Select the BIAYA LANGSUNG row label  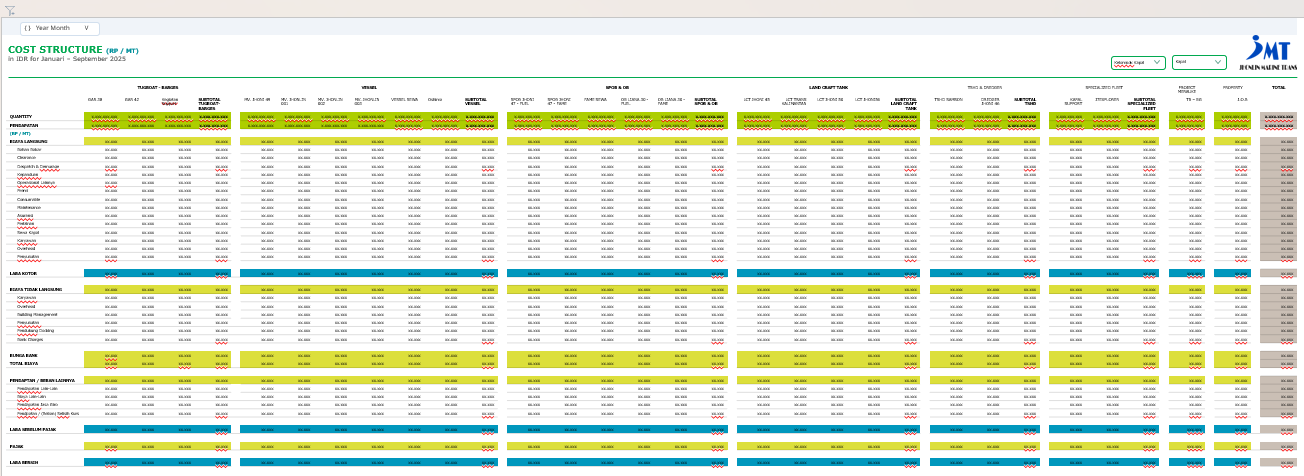29,141
